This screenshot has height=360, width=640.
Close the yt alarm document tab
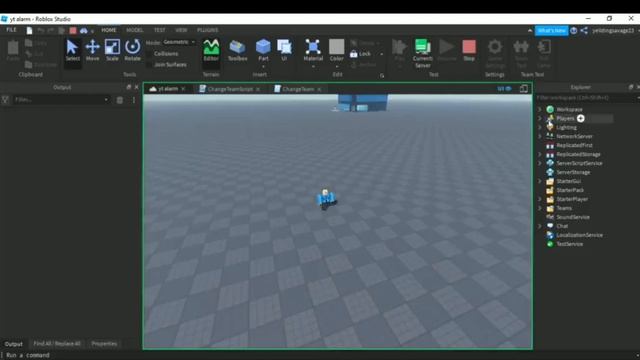click(183, 89)
